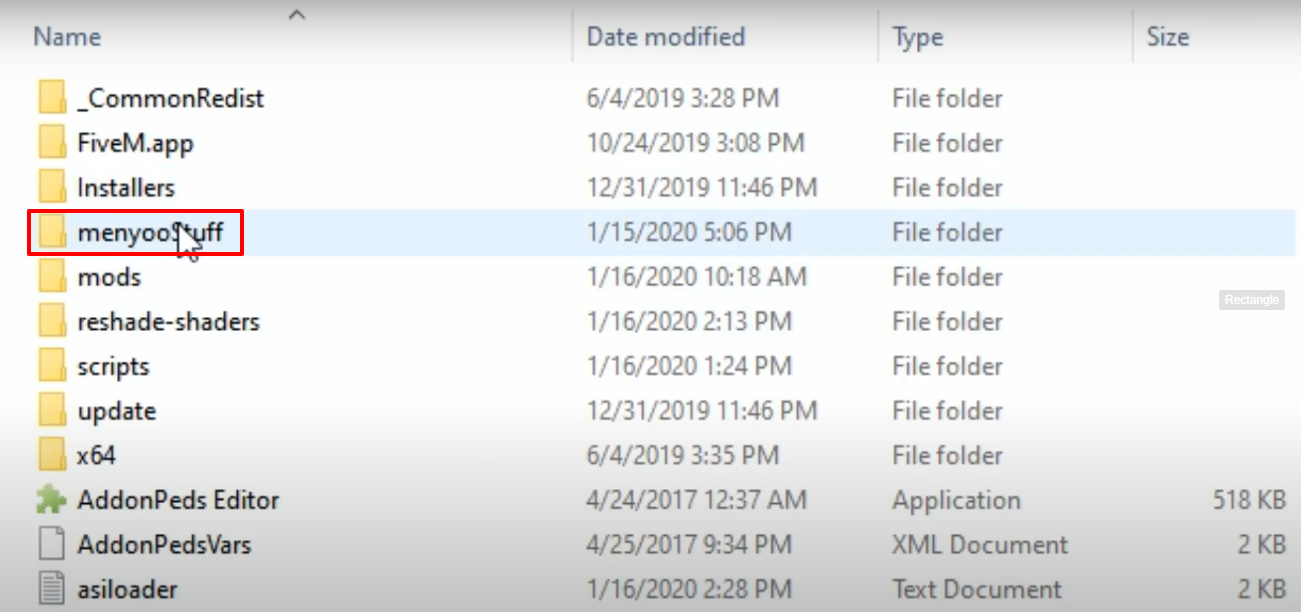Click the asiloader 1/16/2020 2:28 PM date
The width and height of the screenshot is (1301, 612).
pyautogui.click(x=688, y=589)
